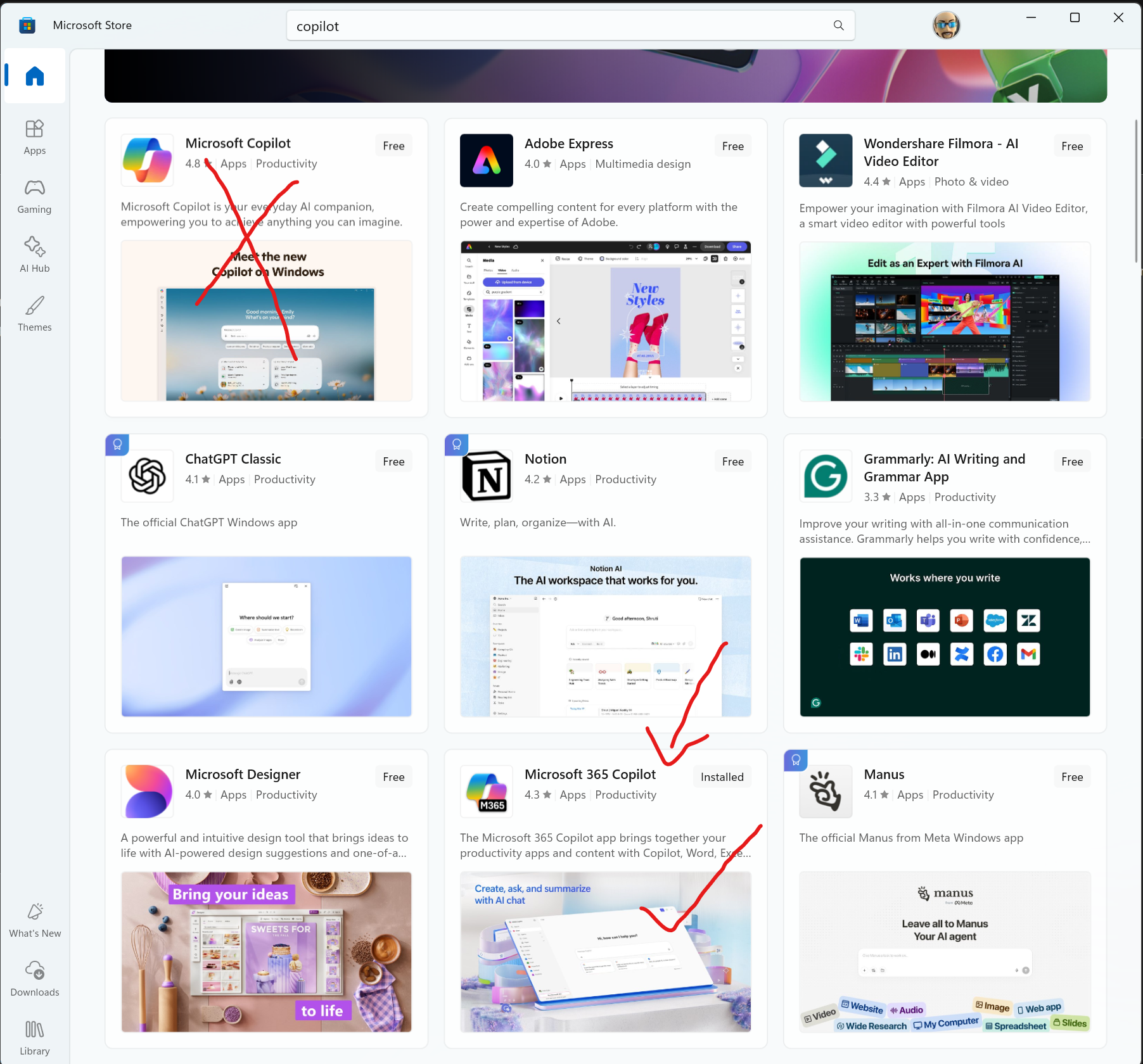Click 'Photo & video' category on Filmora
Viewport: 1143px width, 1064px height.
[971, 182]
